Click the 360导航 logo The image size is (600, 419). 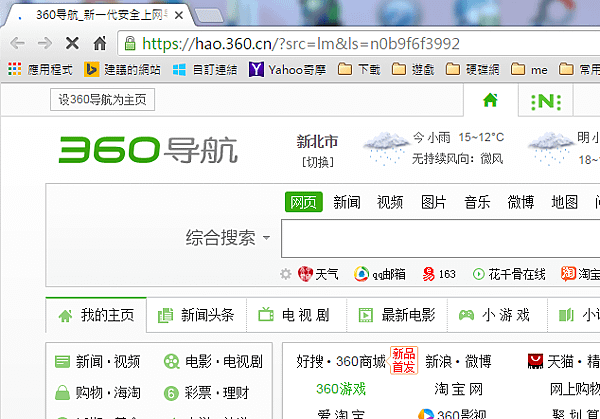[148, 150]
